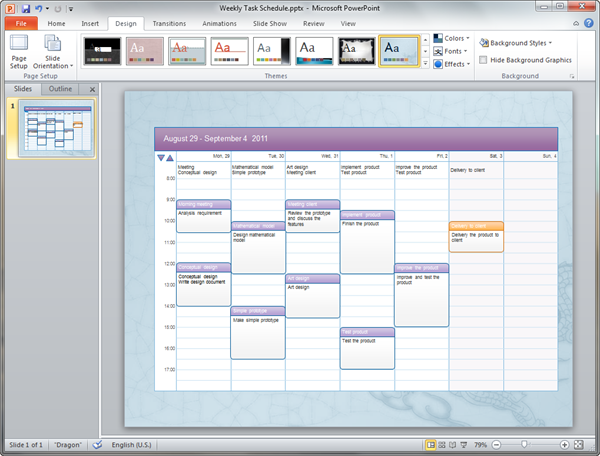The image size is (600, 456).
Task: Switch to Normal view icon
Action: (431, 445)
